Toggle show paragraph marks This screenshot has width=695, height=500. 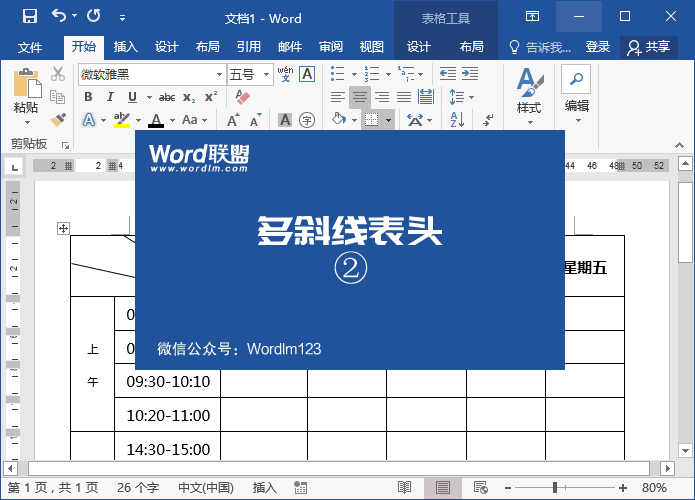488,120
